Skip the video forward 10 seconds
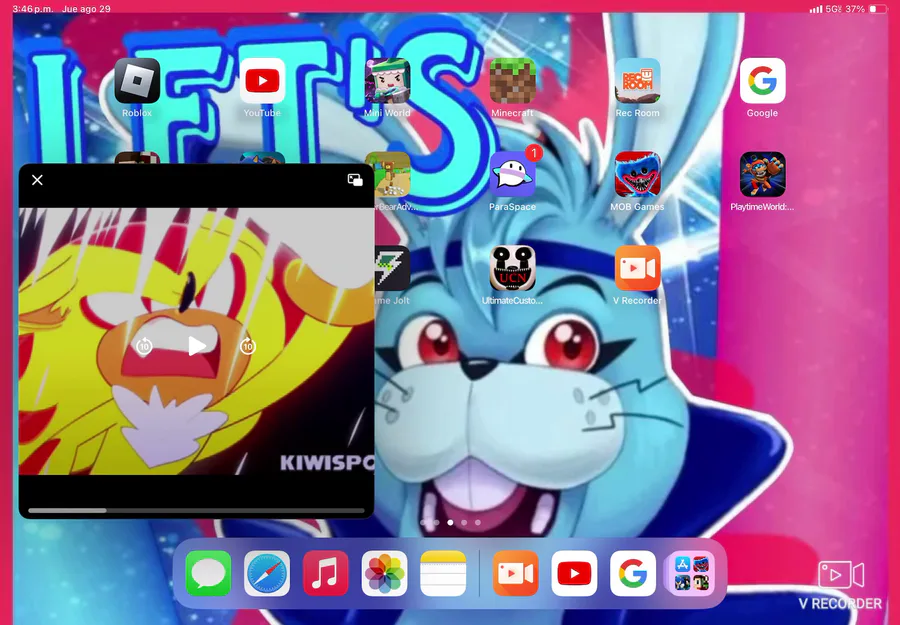Viewport: 900px width, 625px height. point(247,346)
